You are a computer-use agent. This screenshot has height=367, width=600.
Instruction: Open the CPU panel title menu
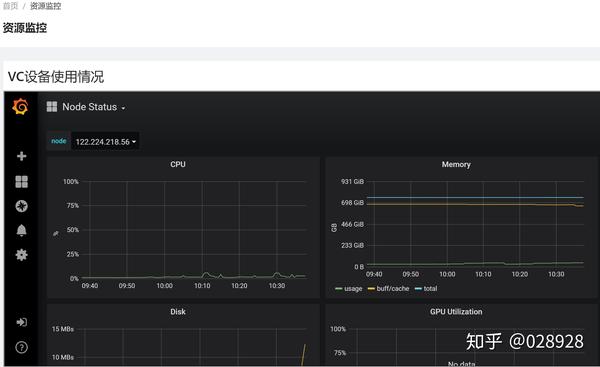[x=178, y=165]
